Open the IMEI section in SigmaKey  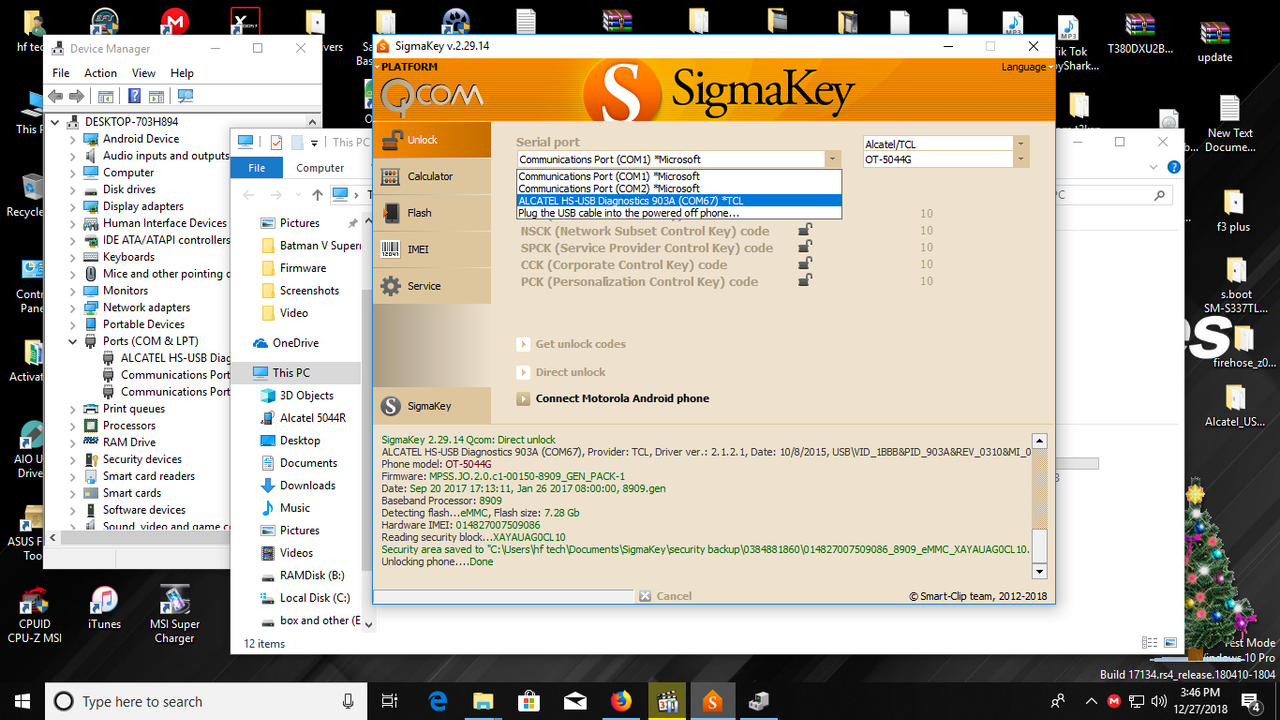pos(432,249)
